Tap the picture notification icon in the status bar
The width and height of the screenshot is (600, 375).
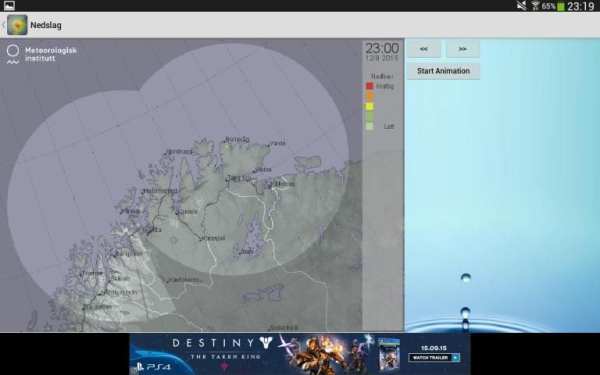(9, 6)
